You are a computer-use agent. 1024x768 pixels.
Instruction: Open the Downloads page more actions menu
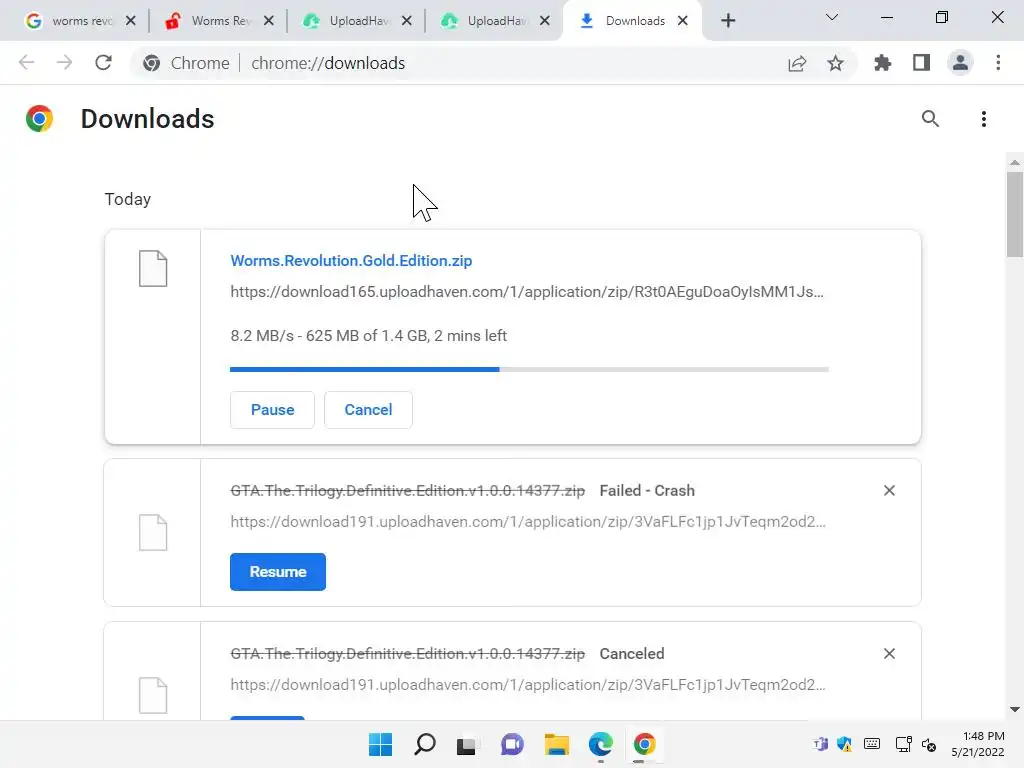[984, 119]
